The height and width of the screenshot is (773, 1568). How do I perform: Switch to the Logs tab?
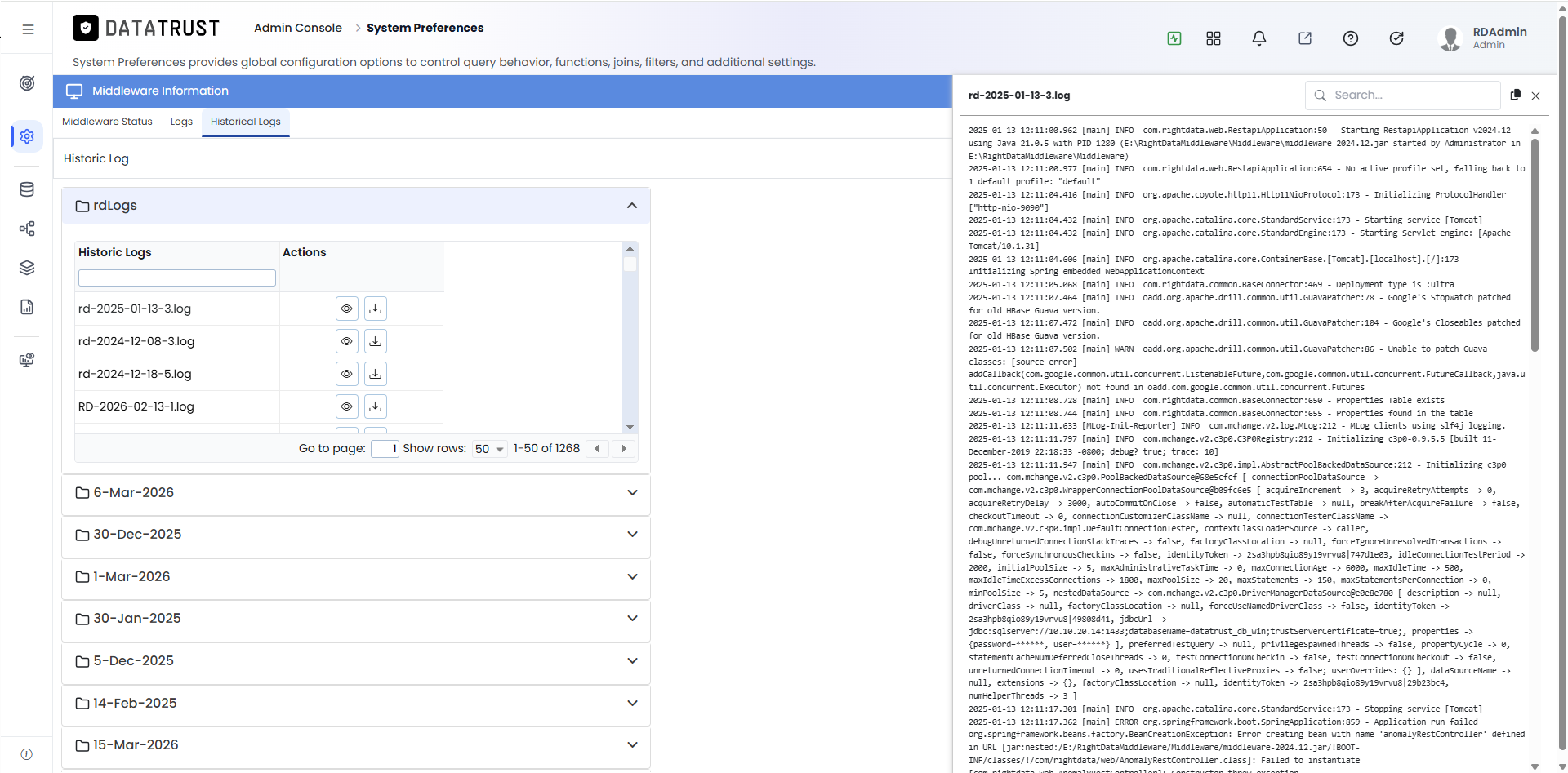click(x=181, y=122)
